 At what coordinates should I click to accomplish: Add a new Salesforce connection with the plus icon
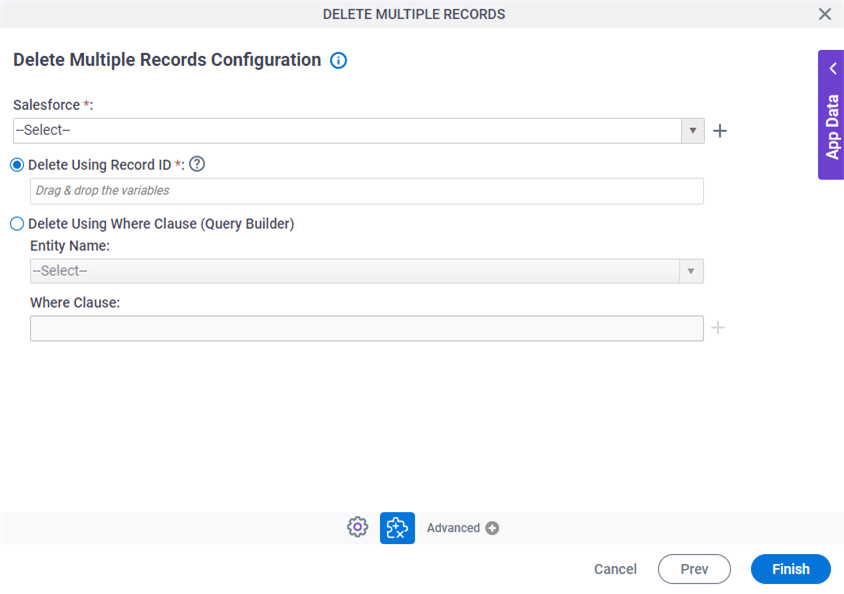pos(719,130)
